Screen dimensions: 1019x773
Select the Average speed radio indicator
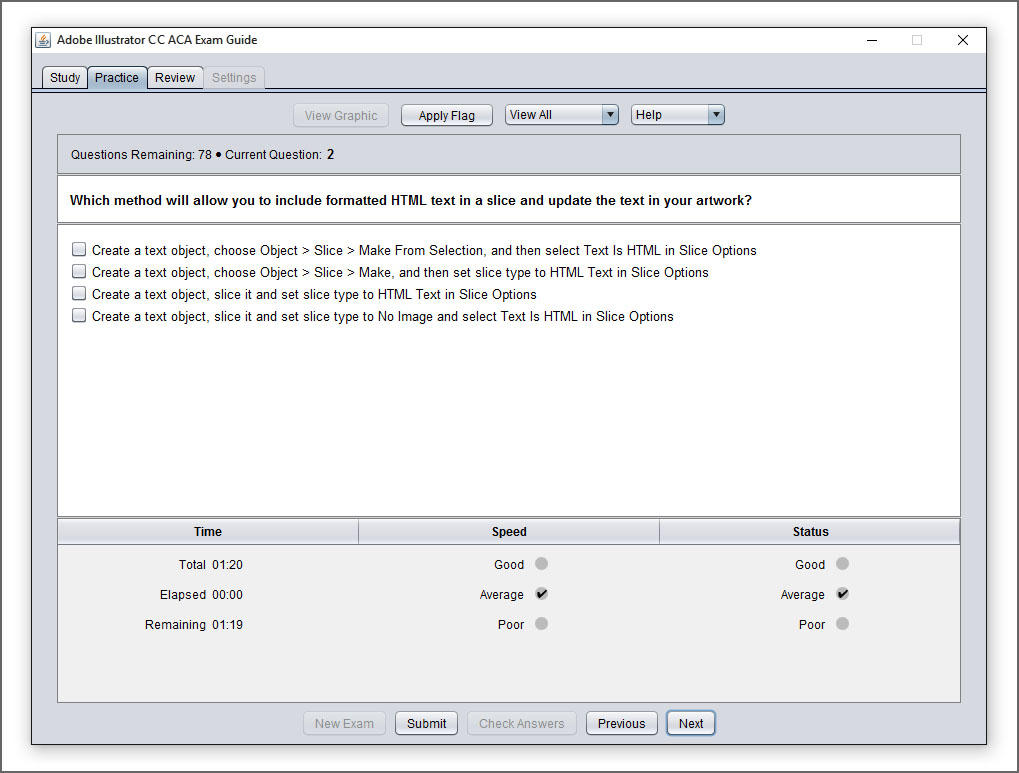point(541,594)
